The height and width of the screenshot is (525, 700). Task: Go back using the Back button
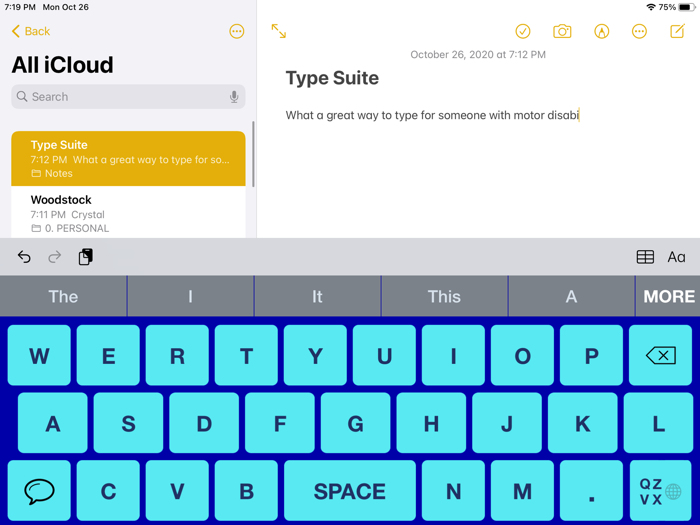click(30, 31)
